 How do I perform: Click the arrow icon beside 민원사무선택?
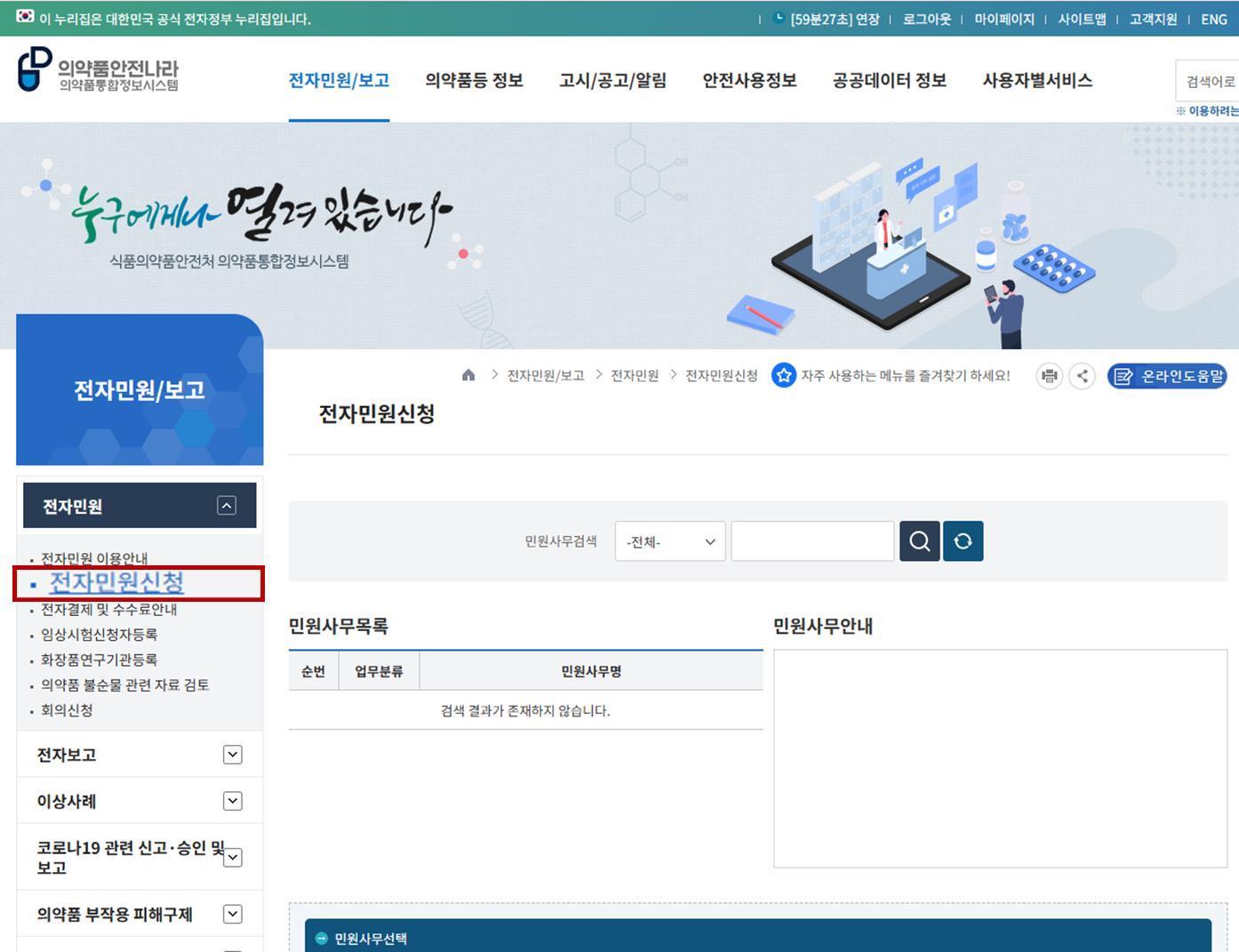click(321, 938)
